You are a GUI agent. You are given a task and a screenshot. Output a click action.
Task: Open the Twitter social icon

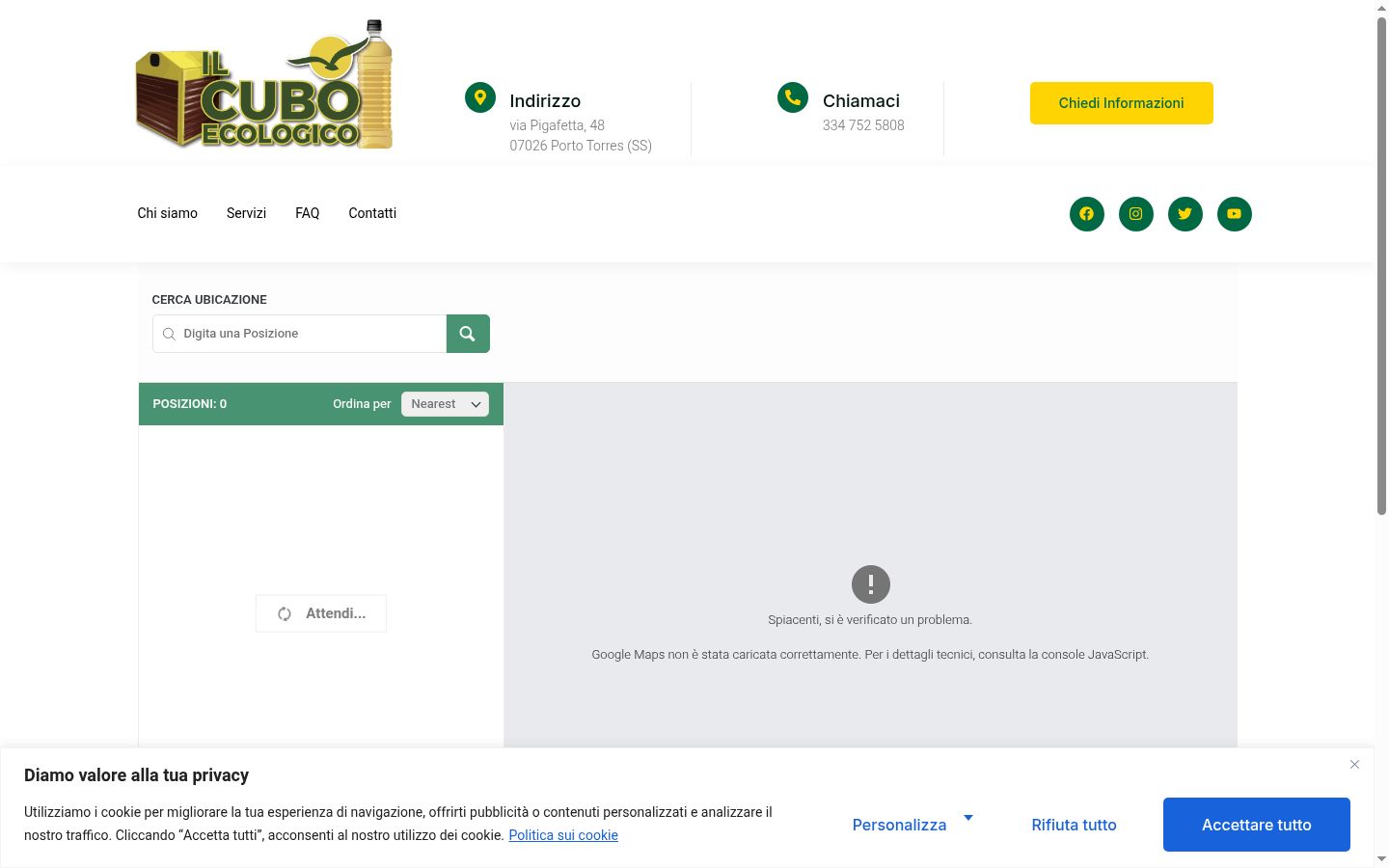tap(1185, 214)
